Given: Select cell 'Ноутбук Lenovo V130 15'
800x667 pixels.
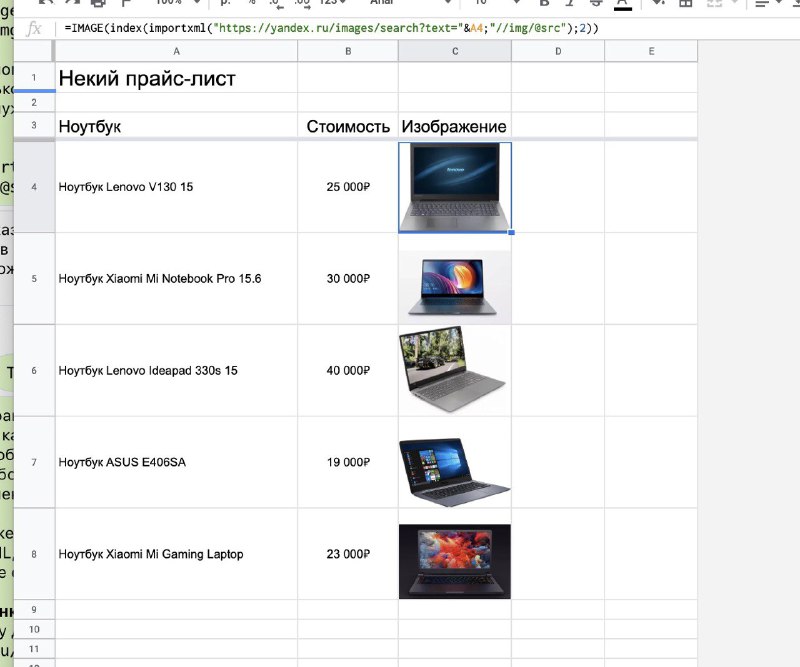Looking at the screenshot, I should click(x=176, y=187).
